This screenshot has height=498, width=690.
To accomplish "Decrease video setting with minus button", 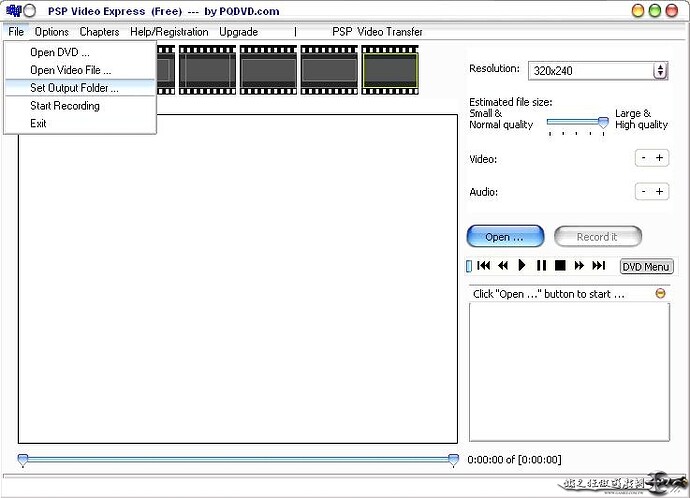I will (644, 158).
